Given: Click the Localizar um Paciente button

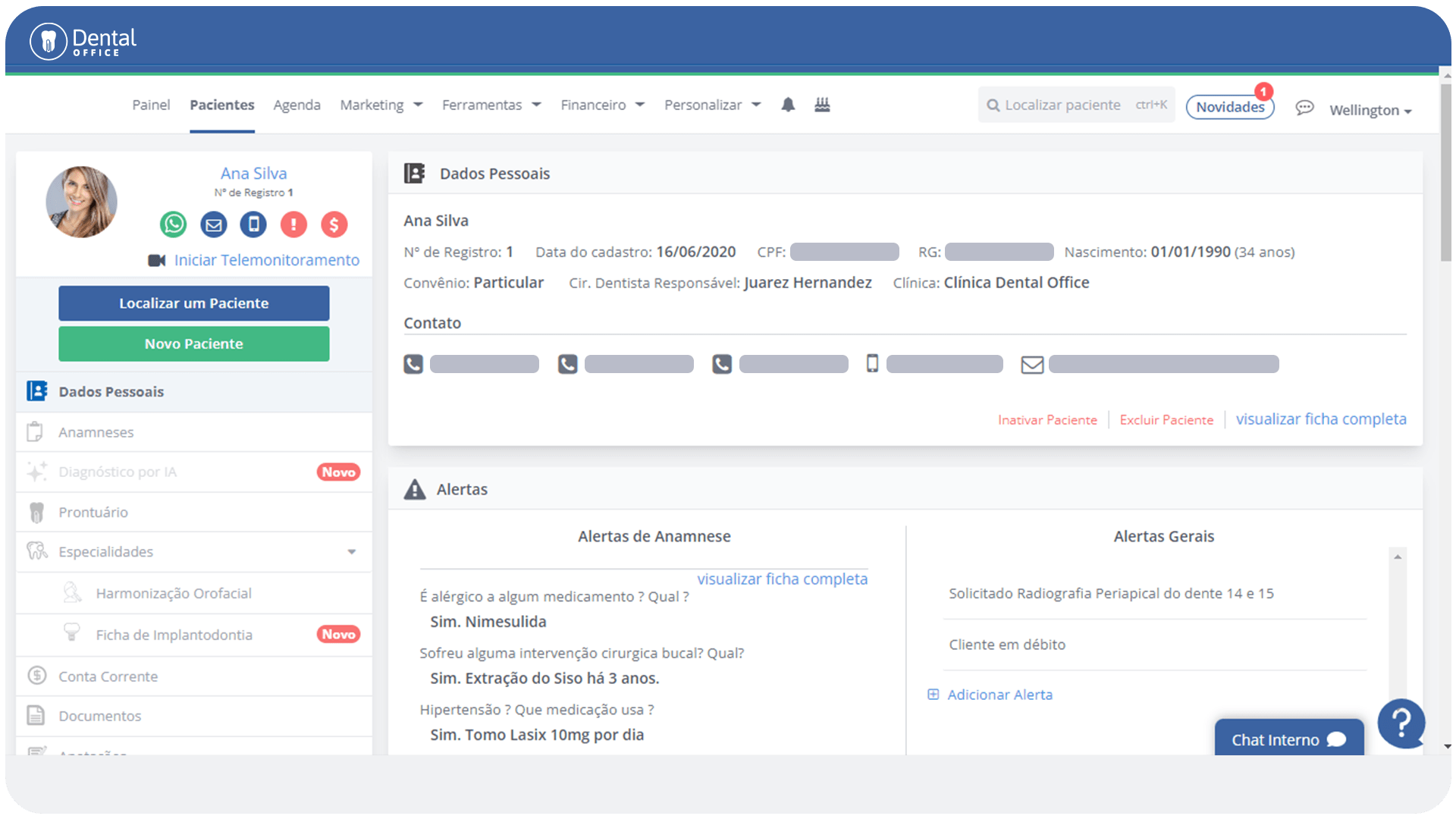Looking at the screenshot, I should (194, 303).
